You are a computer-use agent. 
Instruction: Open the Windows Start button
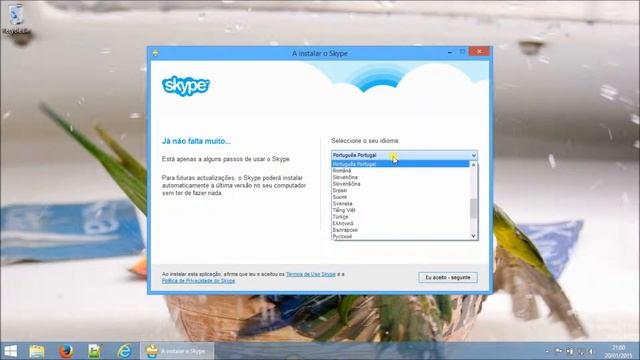pyautogui.click(x=11, y=351)
